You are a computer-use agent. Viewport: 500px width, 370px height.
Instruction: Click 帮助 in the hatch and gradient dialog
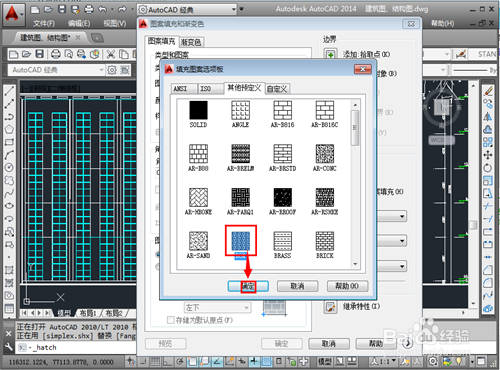(x=376, y=343)
